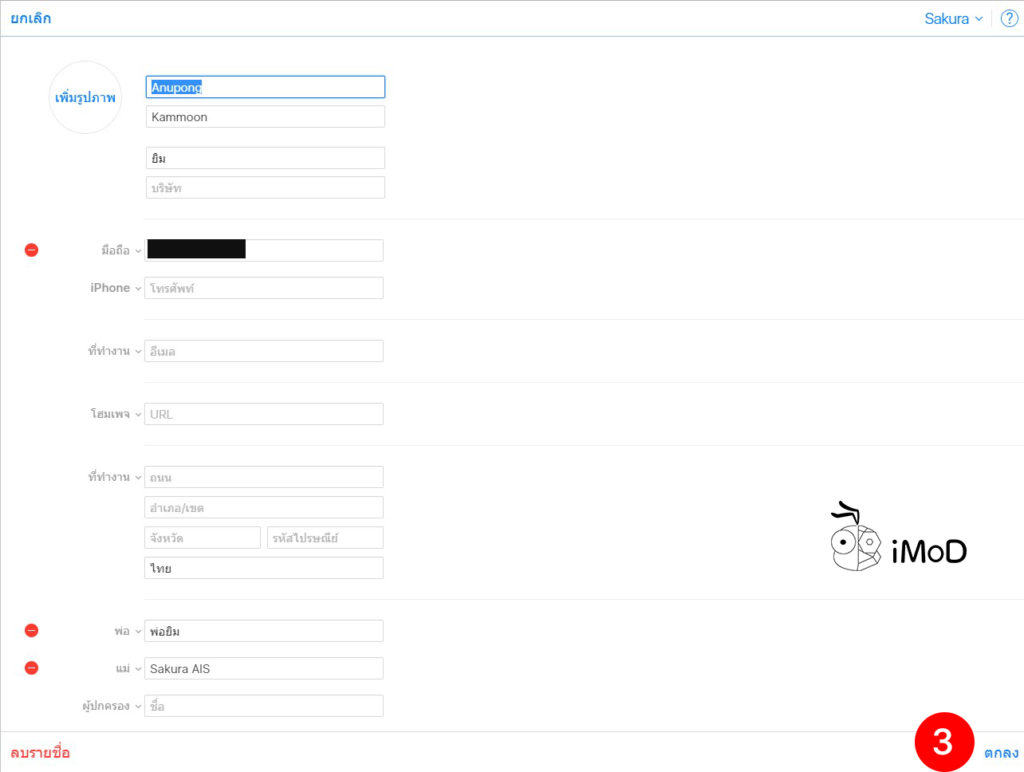Click the บริษัท company field
The width and height of the screenshot is (1024, 772).
pos(265,188)
